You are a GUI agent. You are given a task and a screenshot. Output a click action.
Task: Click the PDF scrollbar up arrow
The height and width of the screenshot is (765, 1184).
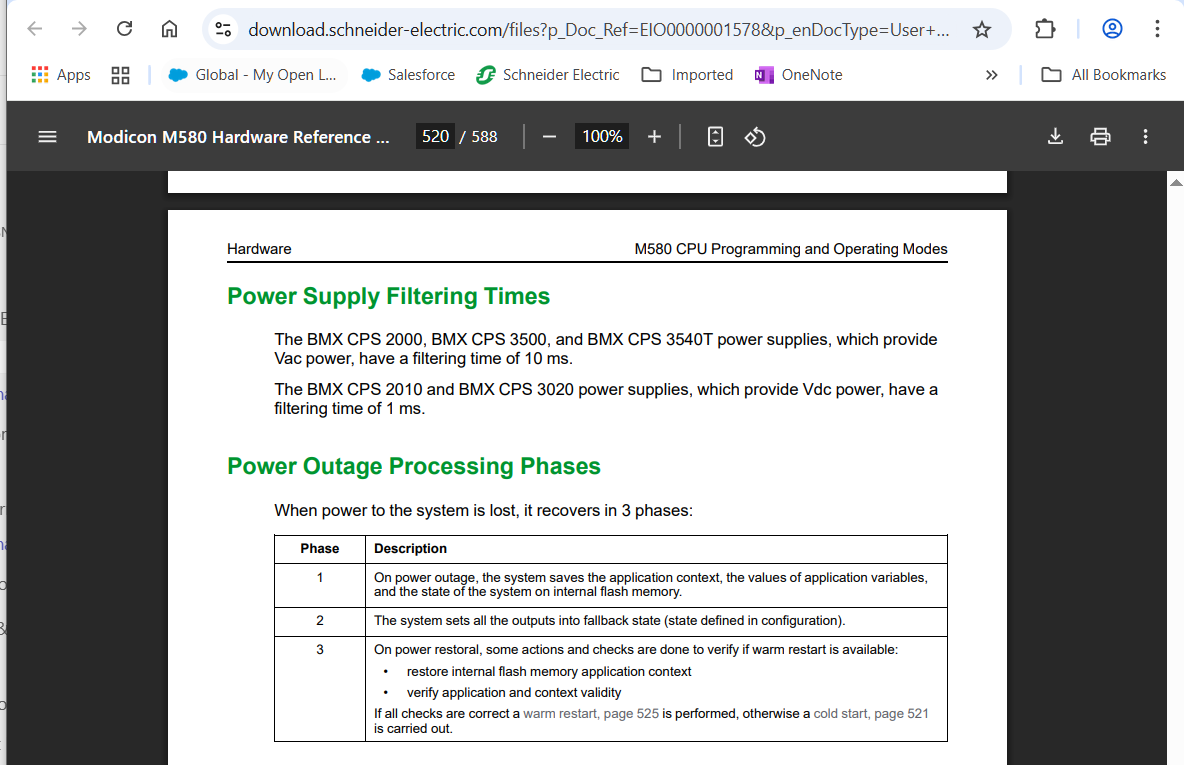coord(1176,182)
